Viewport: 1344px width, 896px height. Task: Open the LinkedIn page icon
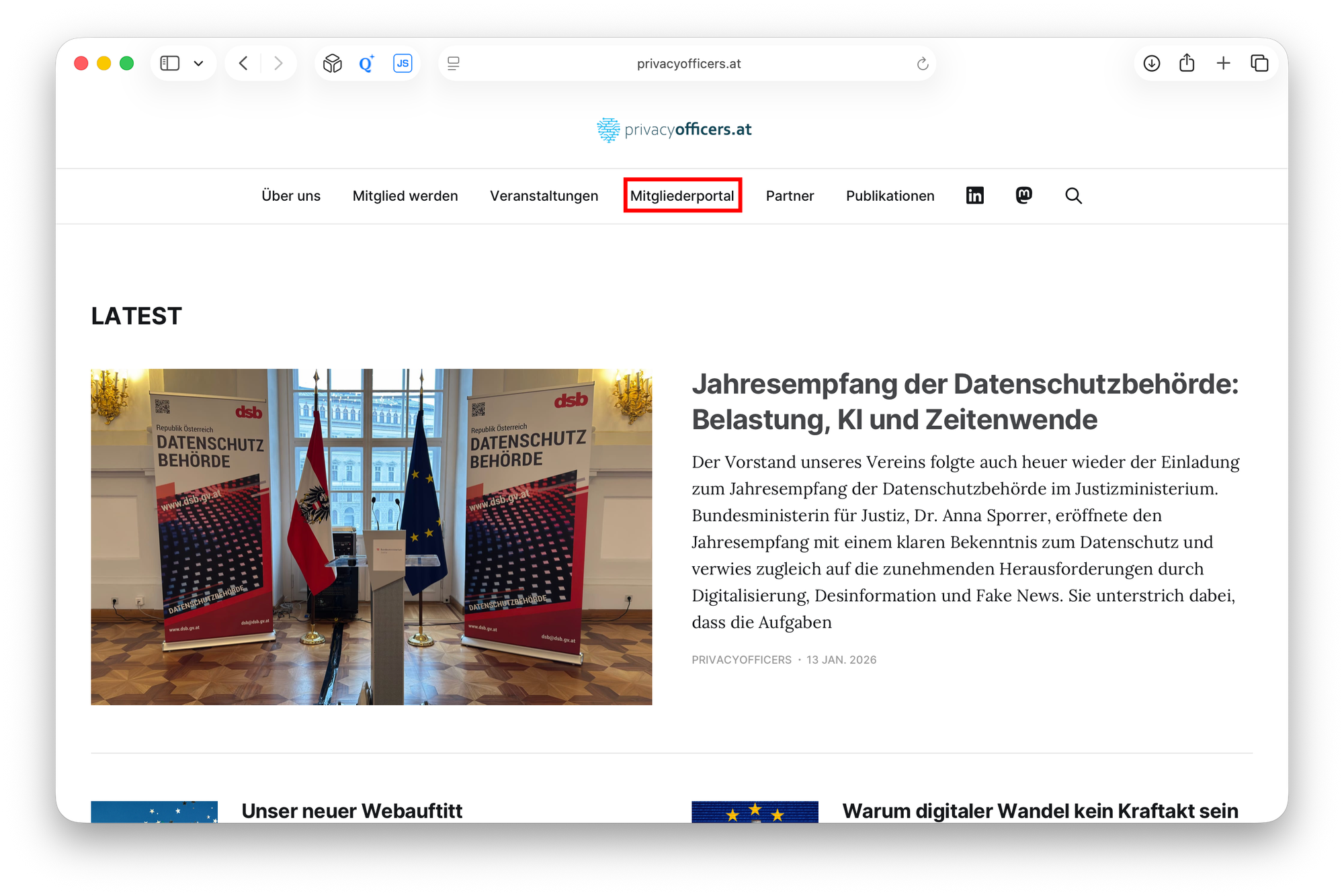point(974,195)
